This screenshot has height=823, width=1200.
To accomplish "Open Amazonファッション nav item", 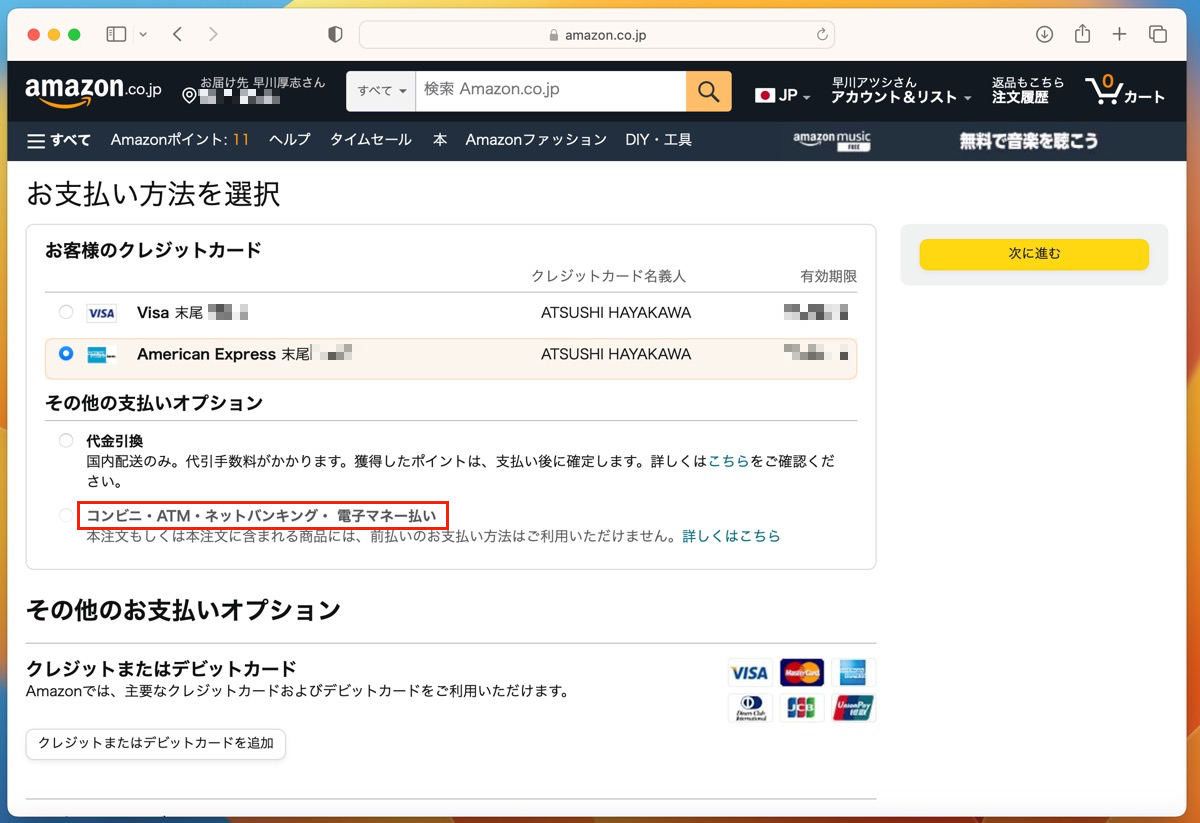I will point(536,140).
